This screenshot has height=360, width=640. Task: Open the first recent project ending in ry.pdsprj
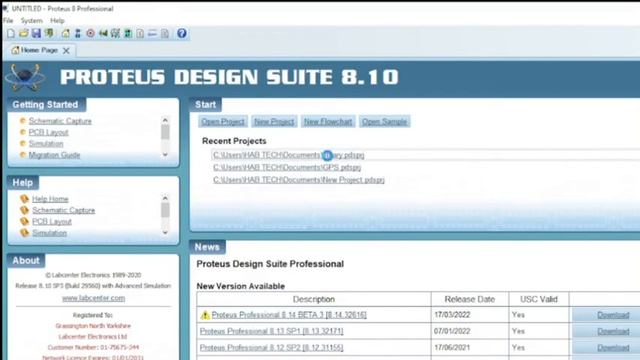(x=289, y=155)
